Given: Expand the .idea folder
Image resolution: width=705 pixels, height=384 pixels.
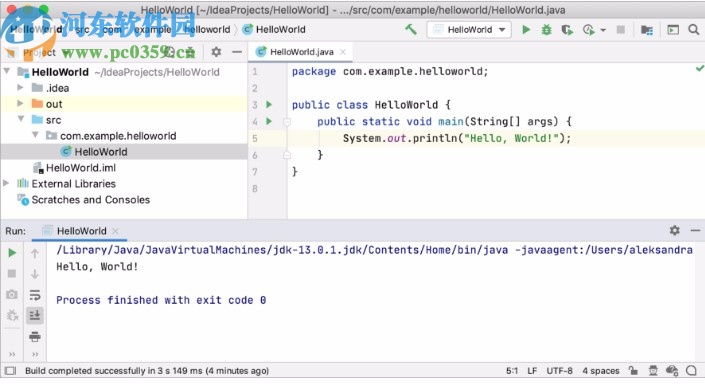Looking at the screenshot, I should click(x=20, y=87).
